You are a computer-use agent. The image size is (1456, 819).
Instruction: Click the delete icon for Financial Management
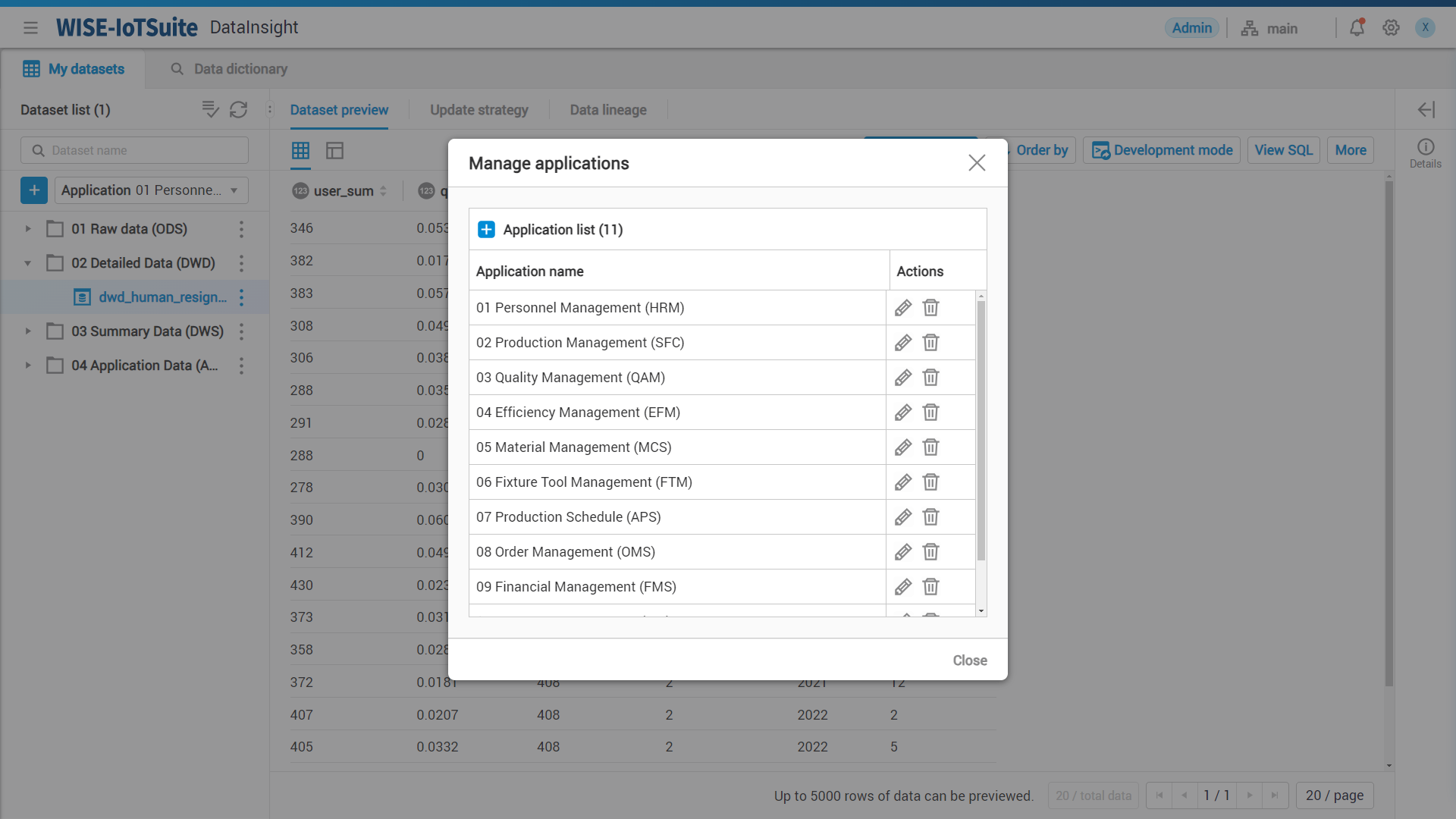point(930,586)
